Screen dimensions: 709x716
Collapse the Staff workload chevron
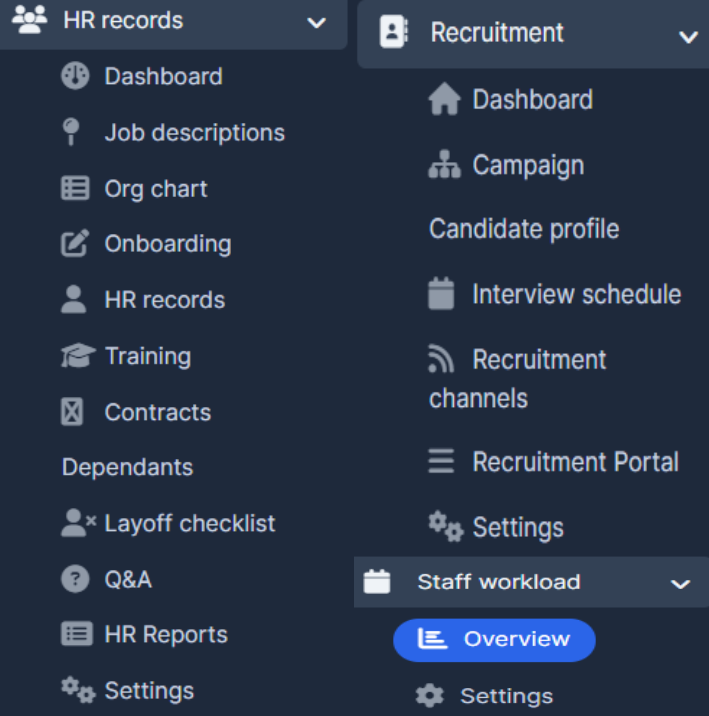tap(680, 583)
